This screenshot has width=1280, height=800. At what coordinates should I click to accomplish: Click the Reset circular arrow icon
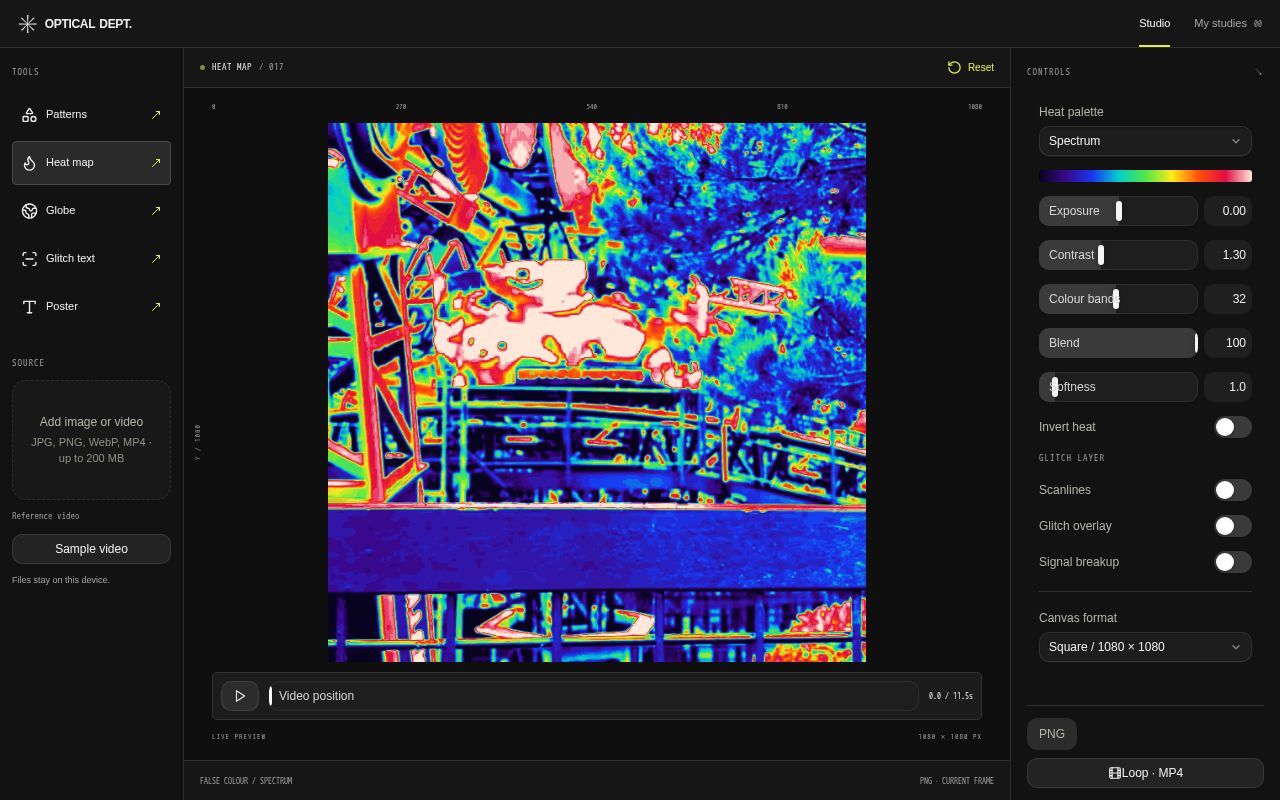pyautogui.click(x=954, y=67)
